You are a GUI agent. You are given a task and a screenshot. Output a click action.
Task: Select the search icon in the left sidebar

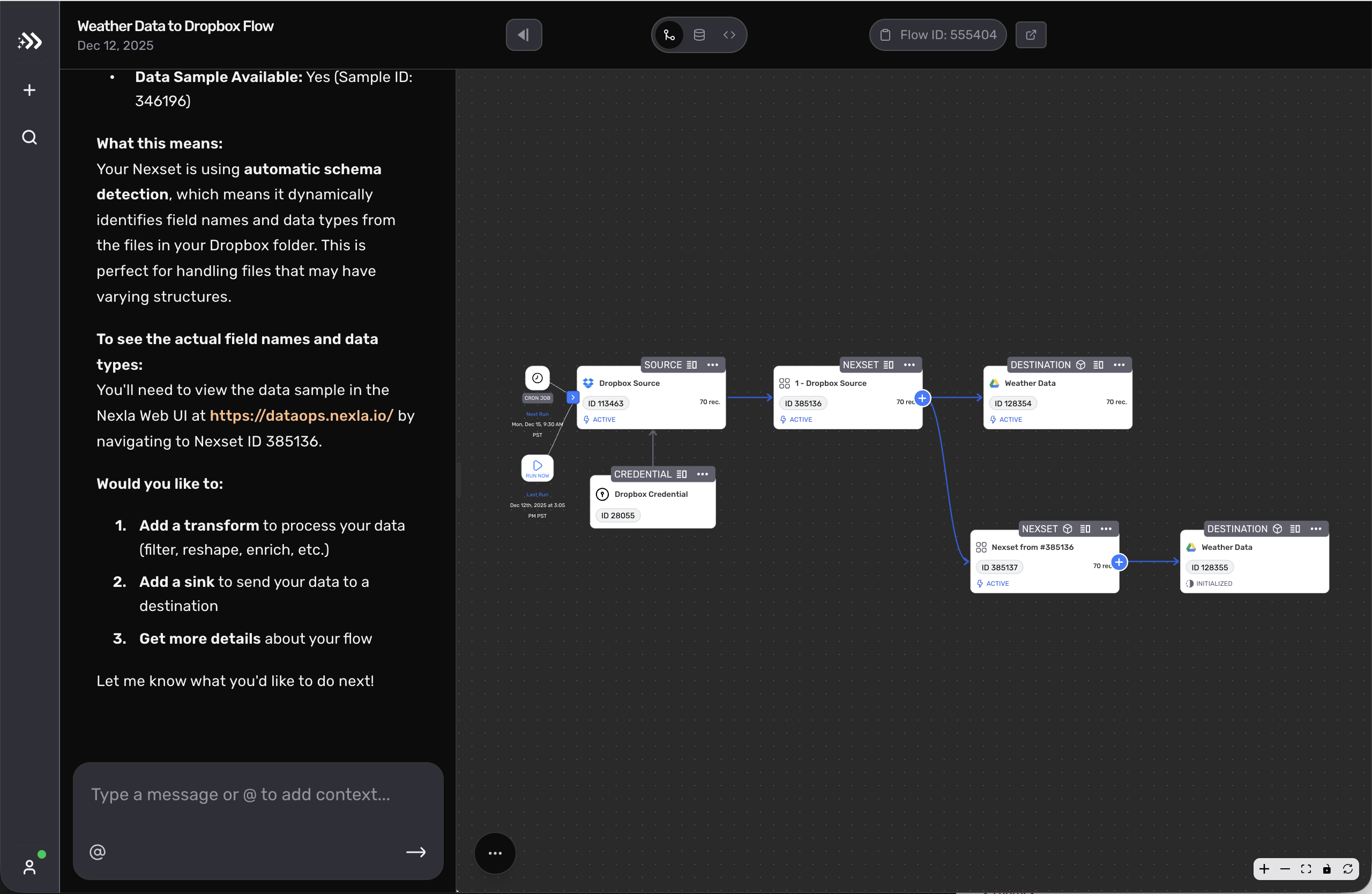tap(28, 137)
